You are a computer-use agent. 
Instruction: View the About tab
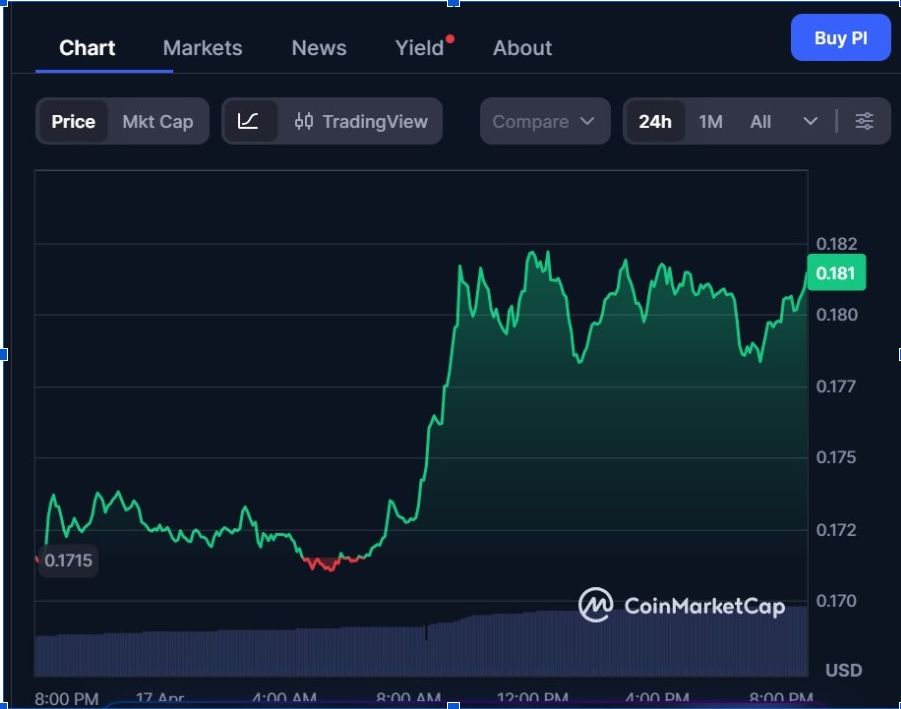pyautogui.click(x=521, y=47)
